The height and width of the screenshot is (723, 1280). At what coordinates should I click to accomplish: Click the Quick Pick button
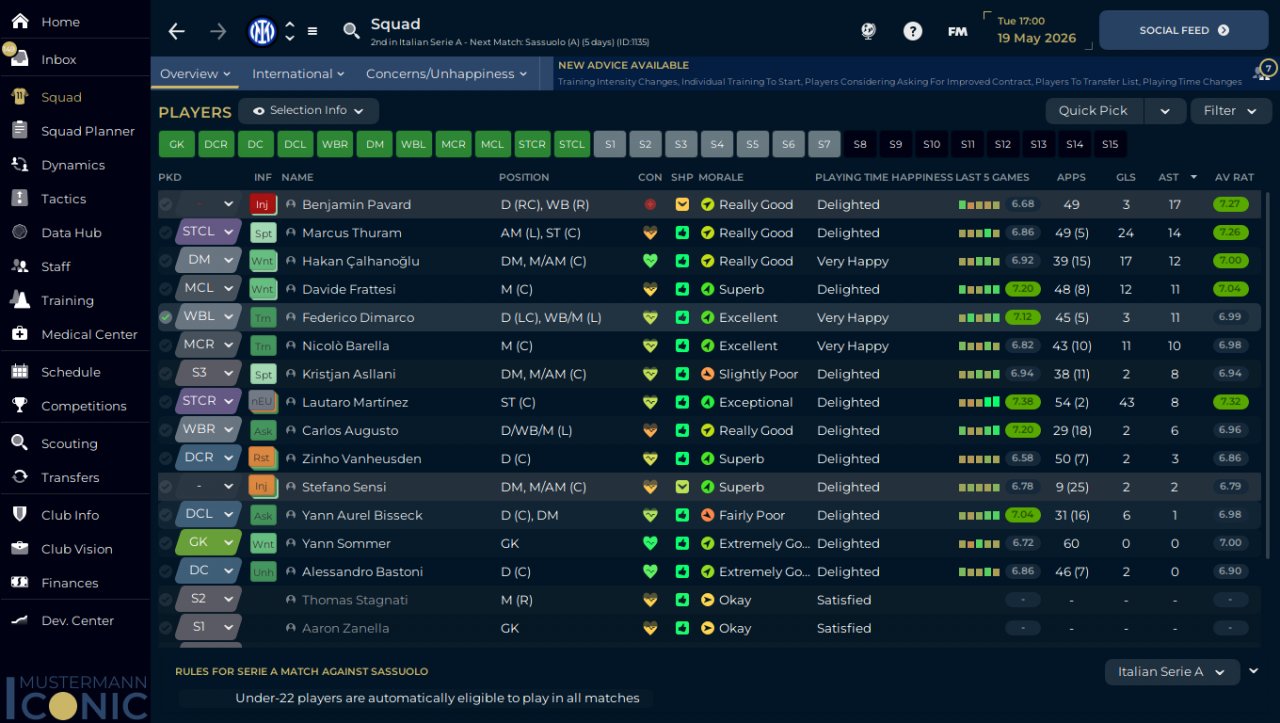1093,111
